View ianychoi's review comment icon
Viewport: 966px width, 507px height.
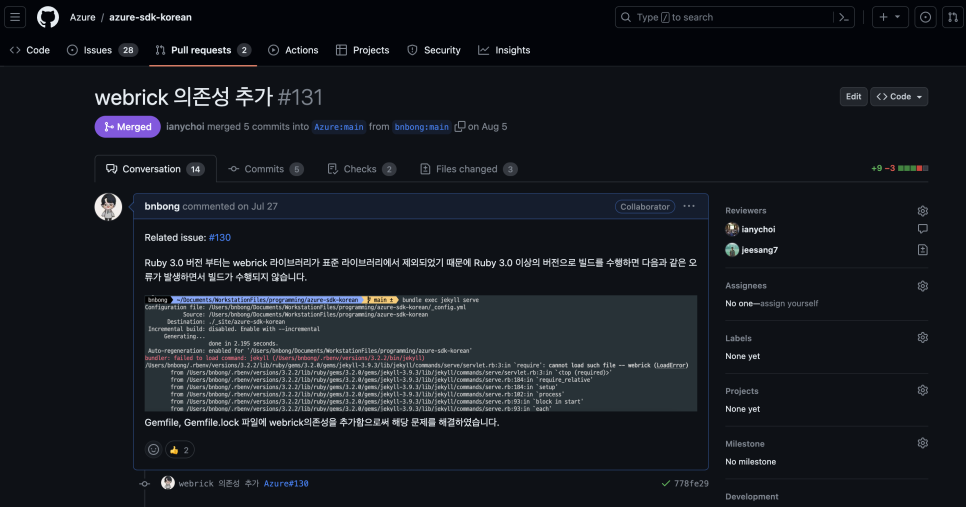[922, 229]
